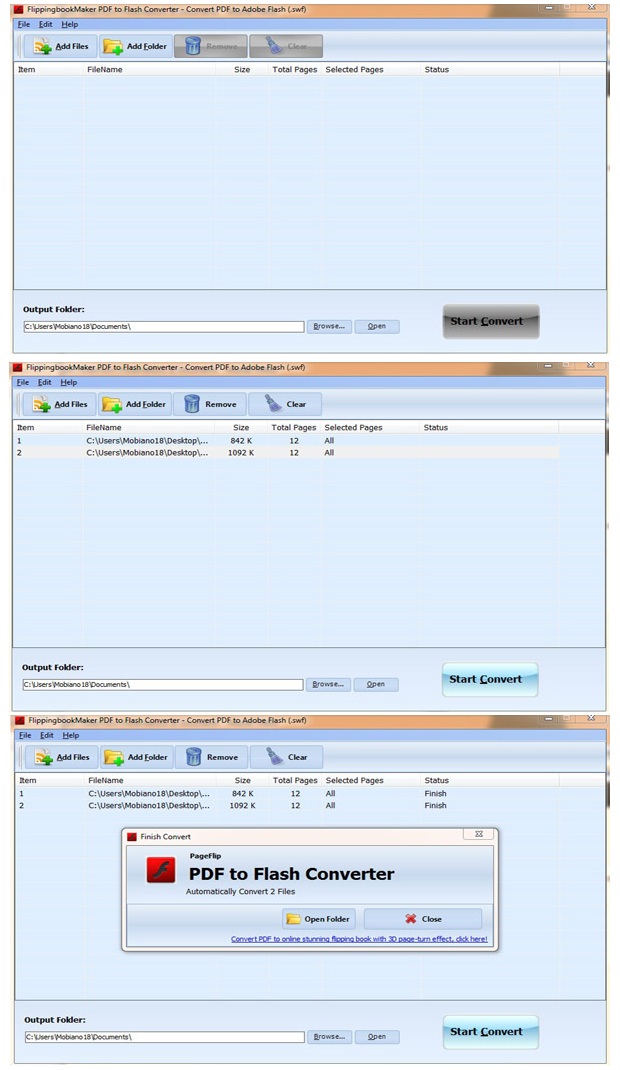Open the Help menu in the bottom window

click(71, 736)
